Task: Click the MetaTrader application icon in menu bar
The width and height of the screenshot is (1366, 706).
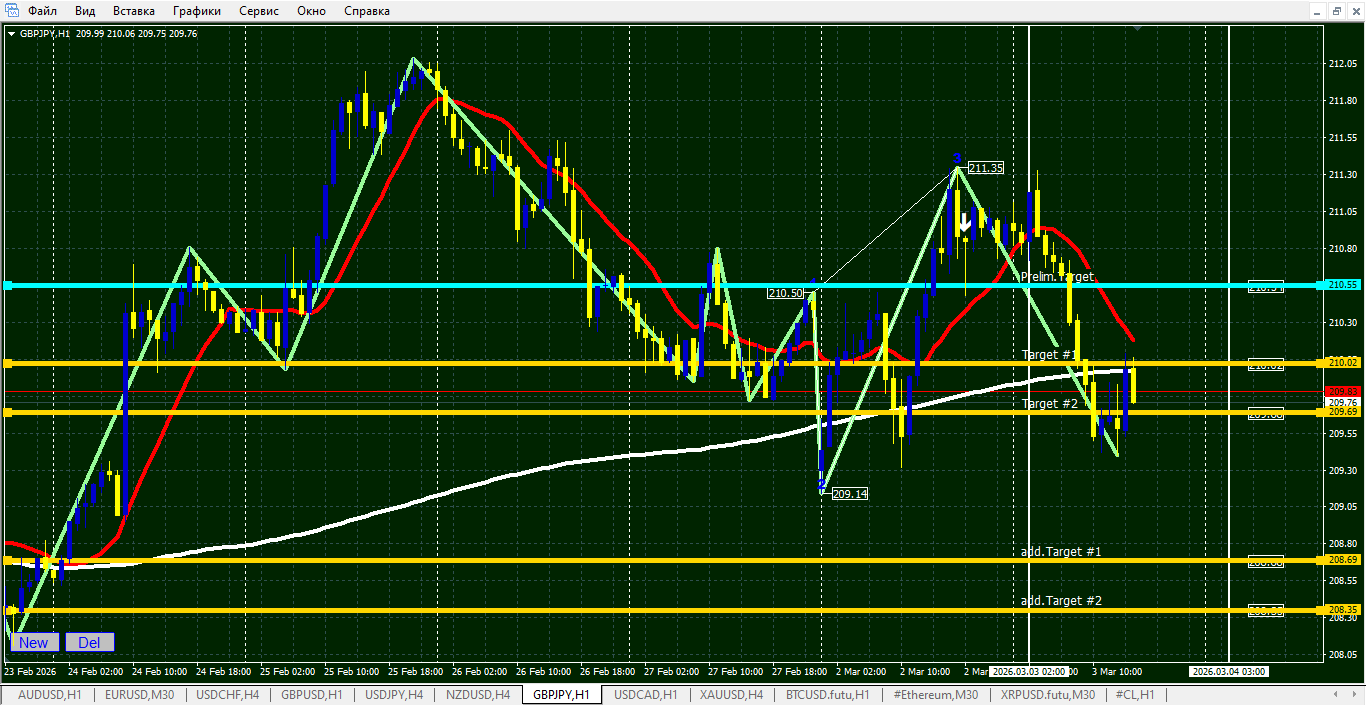Action: (x=12, y=11)
